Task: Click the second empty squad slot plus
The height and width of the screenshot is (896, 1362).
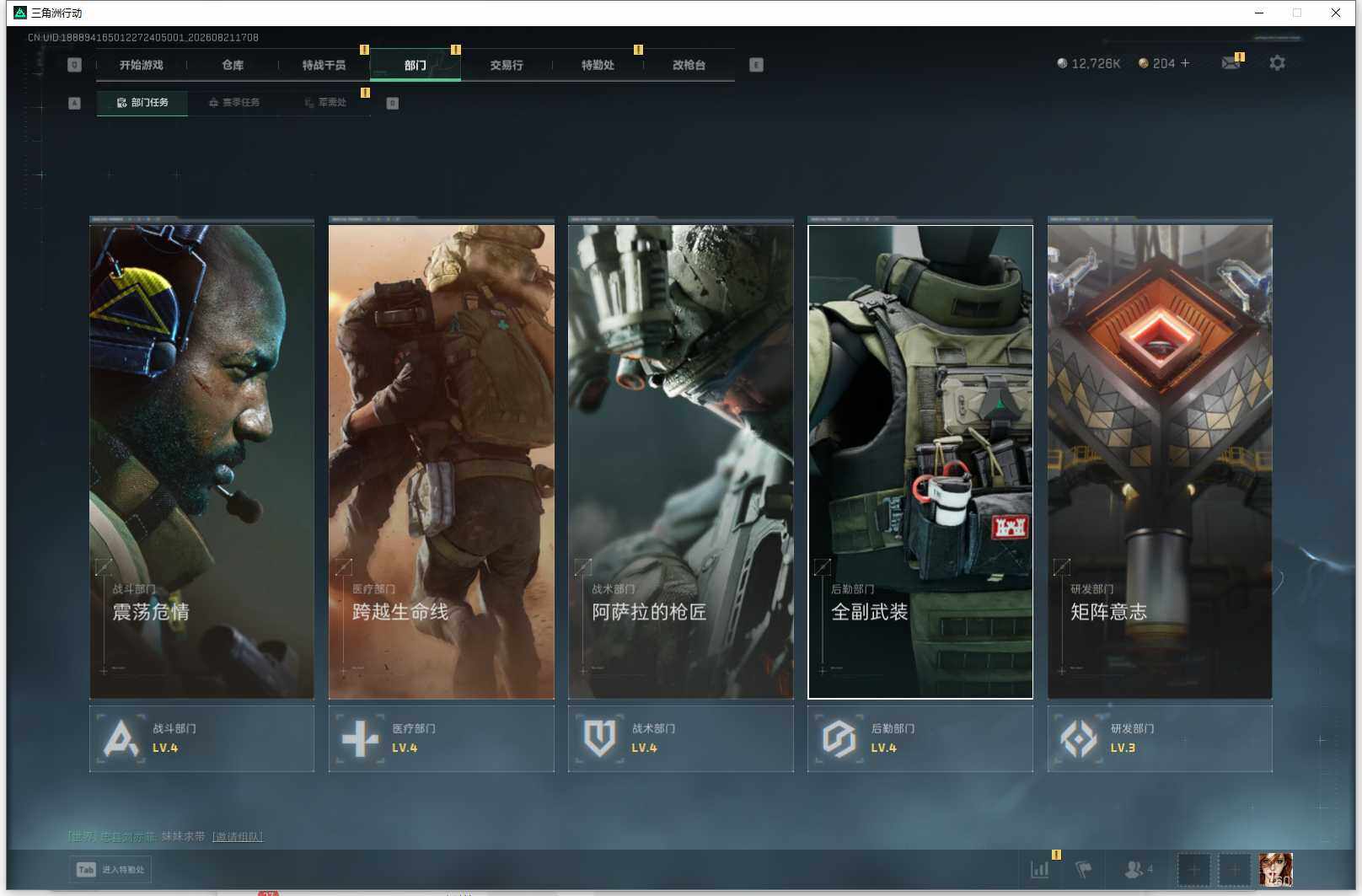Action: click(1234, 869)
